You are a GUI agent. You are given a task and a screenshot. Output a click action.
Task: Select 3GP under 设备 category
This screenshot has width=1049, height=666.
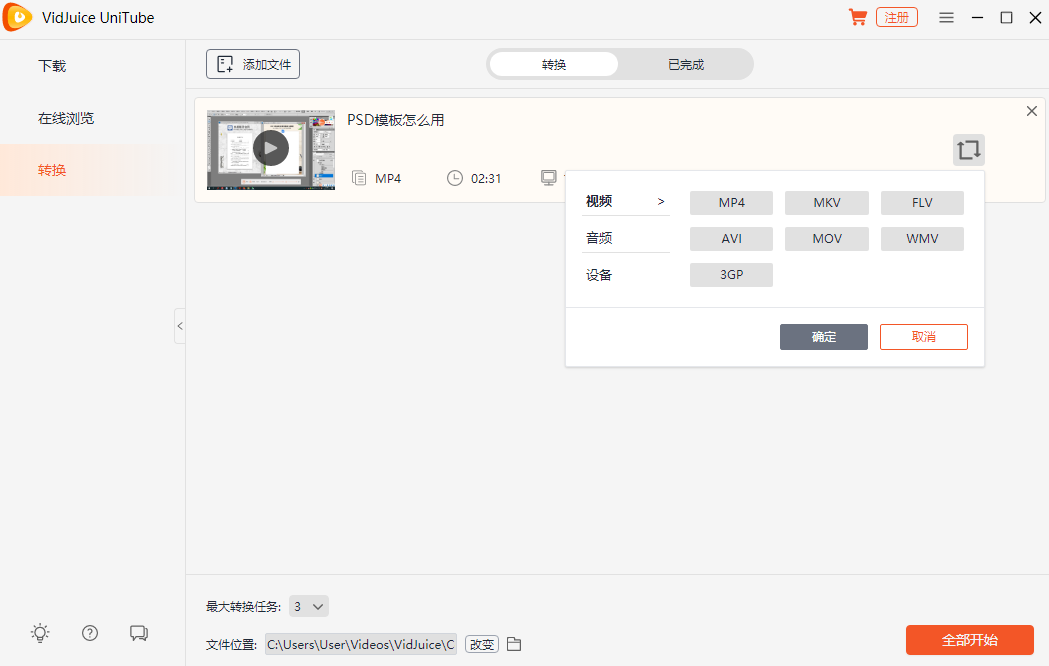(x=731, y=274)
